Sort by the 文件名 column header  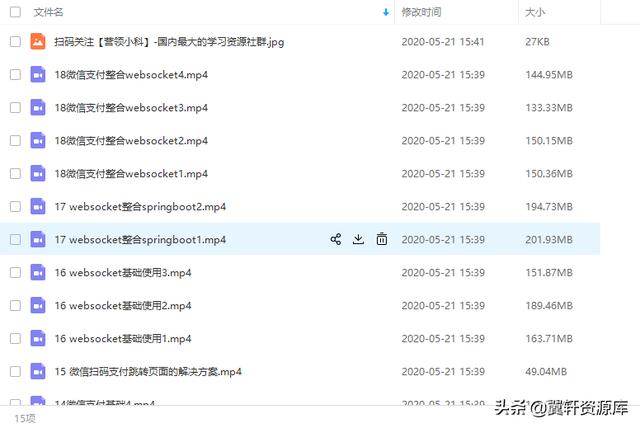click(x=49, y=12)
